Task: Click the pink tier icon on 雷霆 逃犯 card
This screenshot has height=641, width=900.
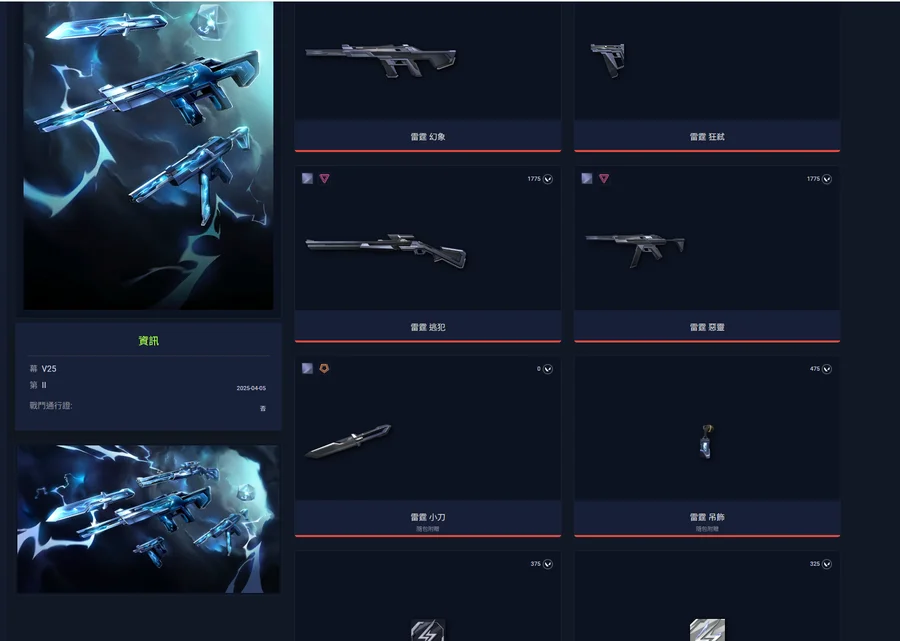Action: pyautogui.click(x=324, y=178)
